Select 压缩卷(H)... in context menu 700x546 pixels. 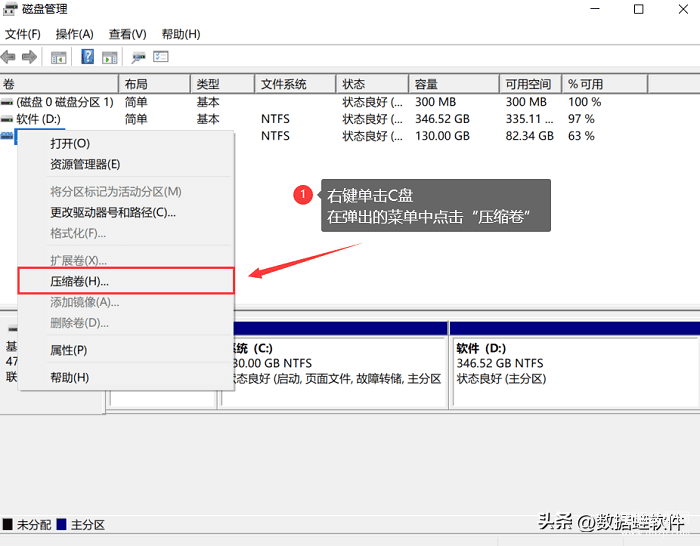coord(126,281)
